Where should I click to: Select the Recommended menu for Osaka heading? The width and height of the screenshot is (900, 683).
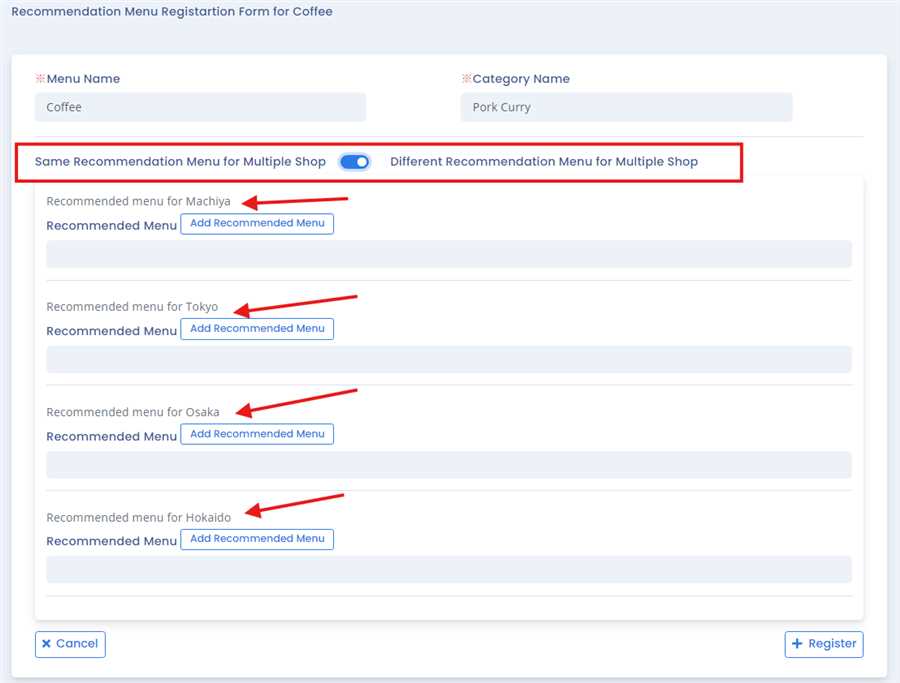click(x=133, y=412)
